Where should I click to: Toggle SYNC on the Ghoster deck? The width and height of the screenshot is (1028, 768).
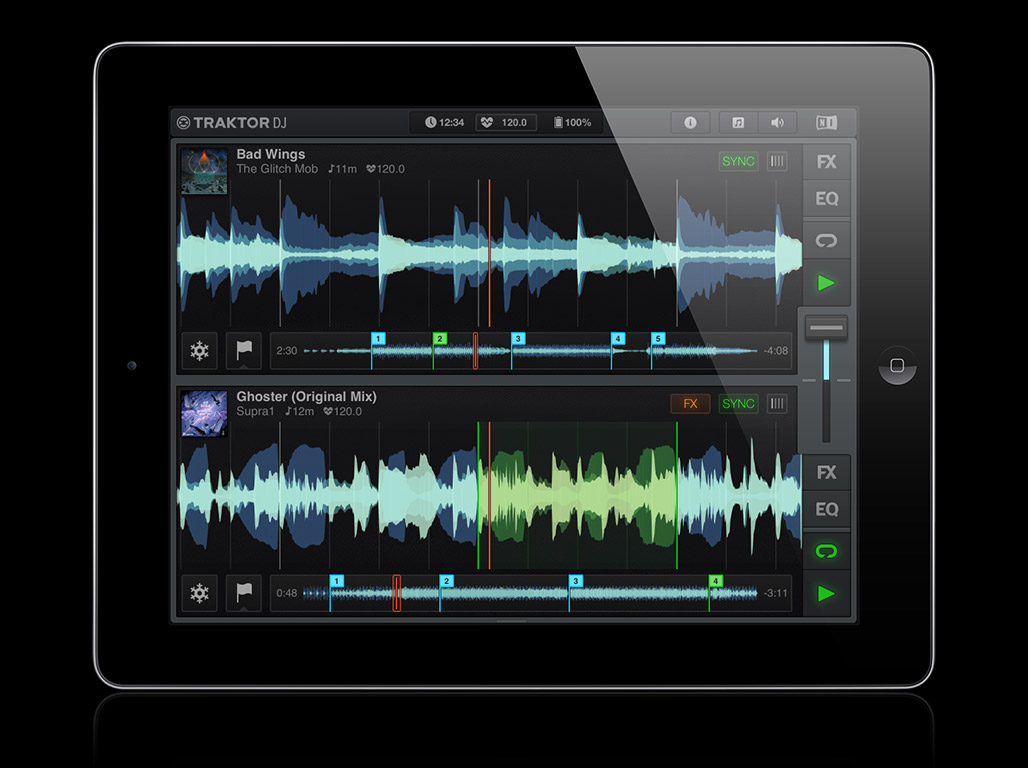(738, 404)
